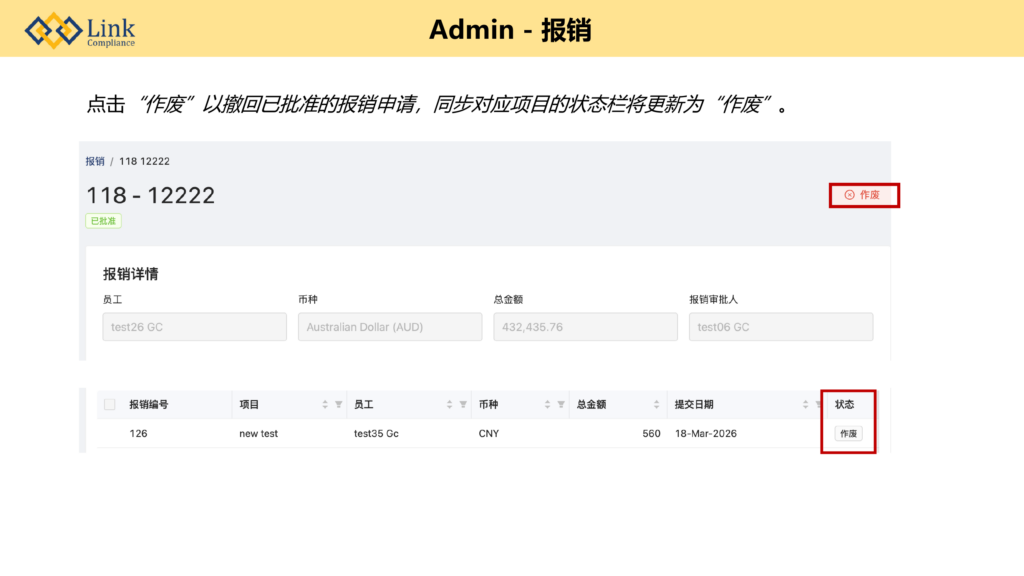The width and height of the screenshot is (1024, 576).
Task: Click the 总金额 field showing 432,435.76
Action: 585,327
